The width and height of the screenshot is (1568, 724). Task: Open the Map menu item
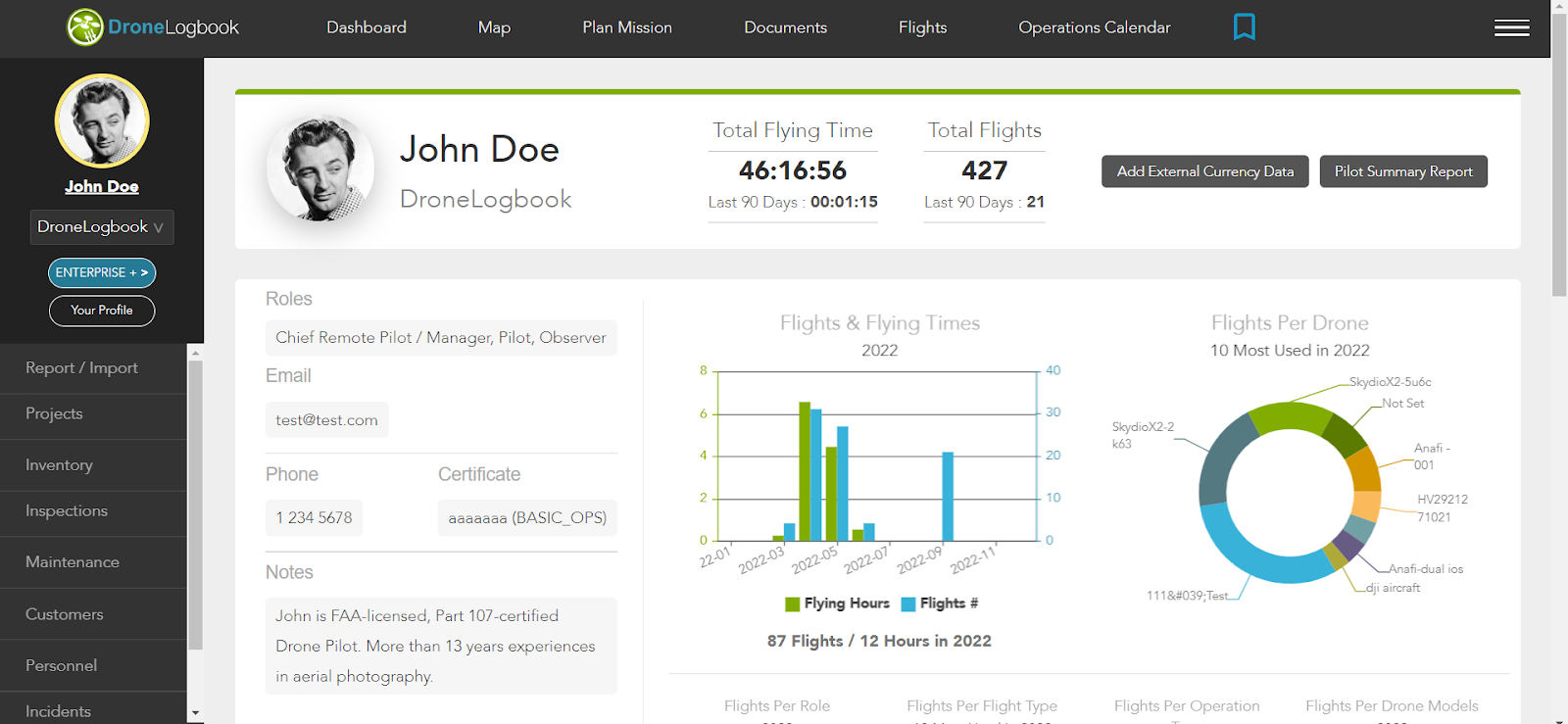coord(494,27)
